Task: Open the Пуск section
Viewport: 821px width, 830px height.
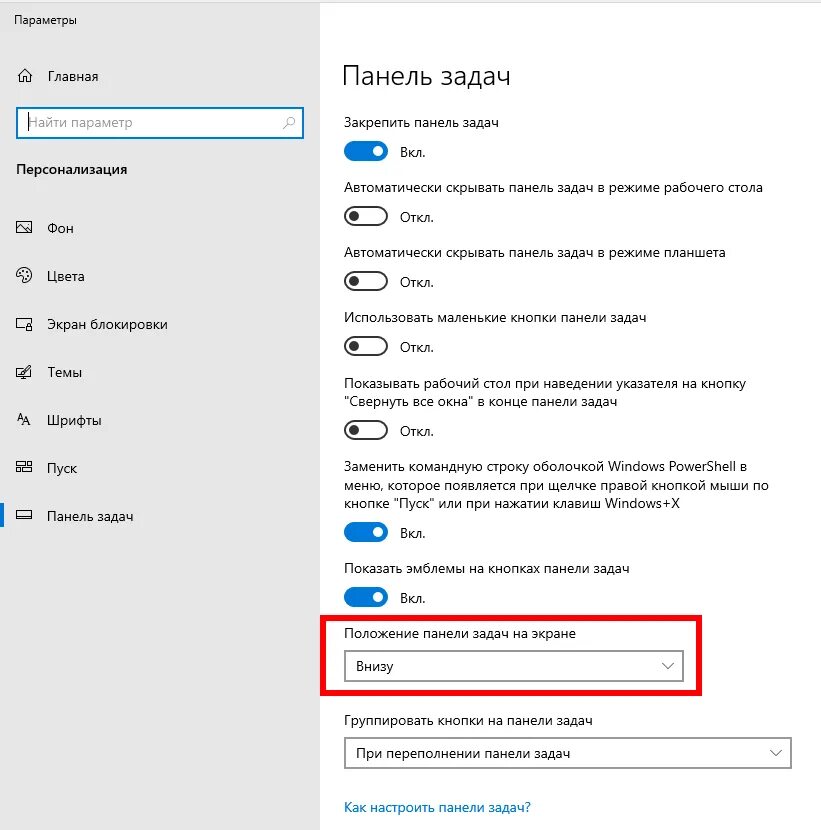Action: click(x=62, y=468)
